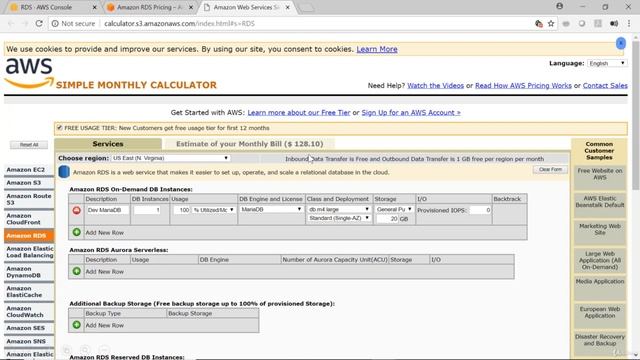Select Amazon CloudWatch in the sidebar
The width and height of the screenshot is (640, 360).
(x=29, y=311)
